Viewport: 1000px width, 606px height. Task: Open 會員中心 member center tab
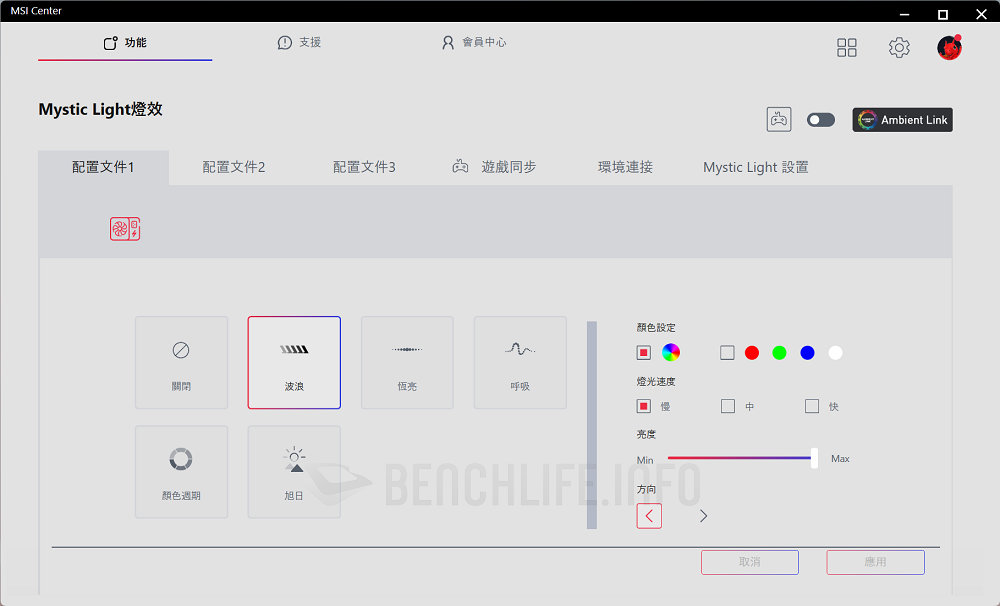tap(474, 43)
